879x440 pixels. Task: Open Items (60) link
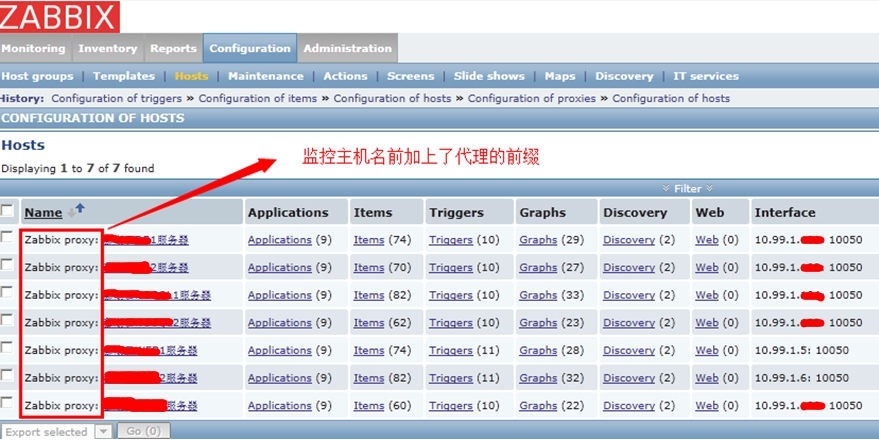[368, 406]
